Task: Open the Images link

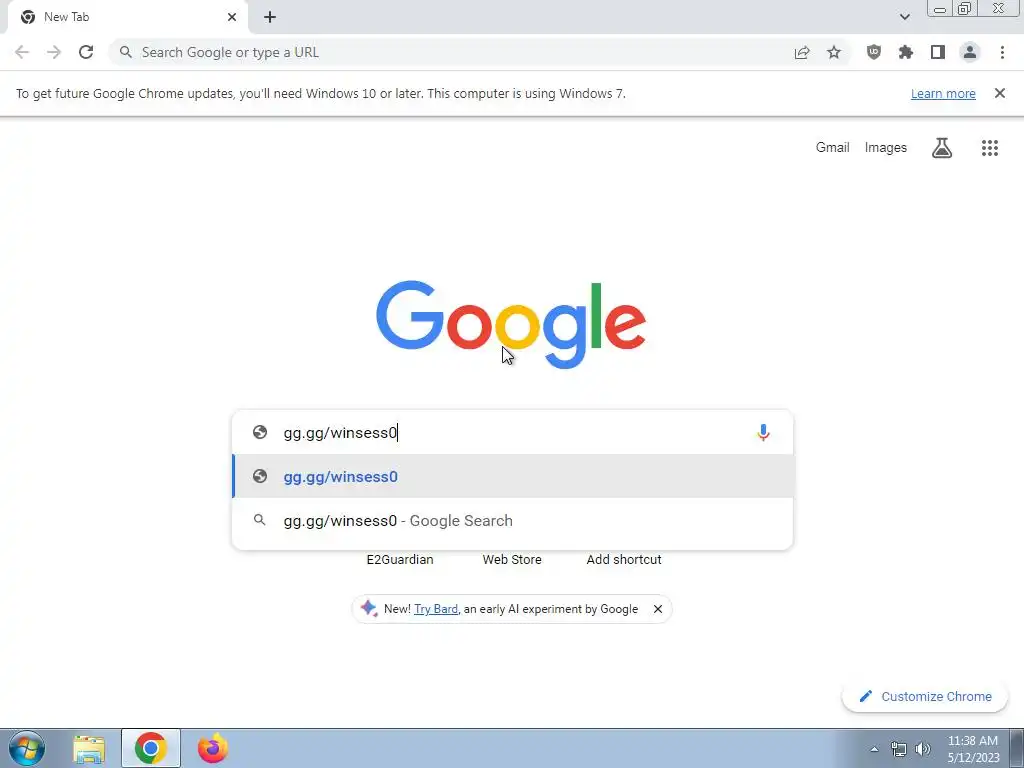Action: point(886,148)
